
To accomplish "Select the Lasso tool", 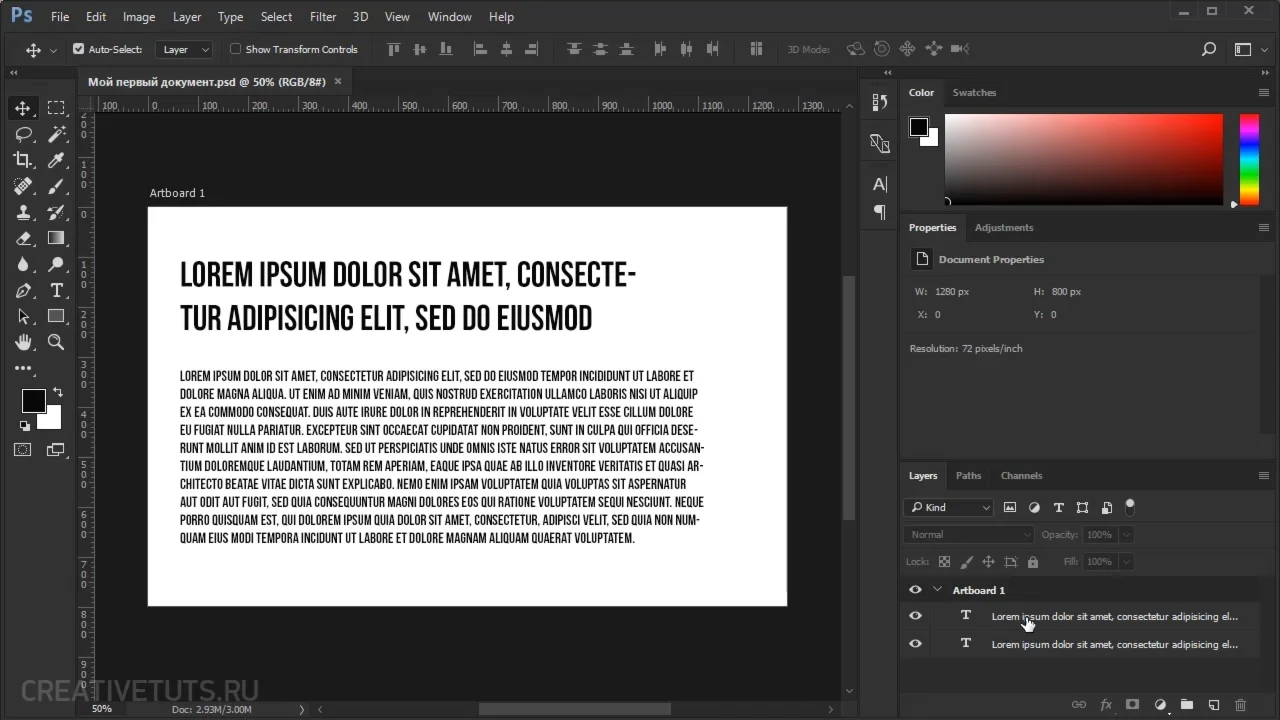I will (23, 134).
